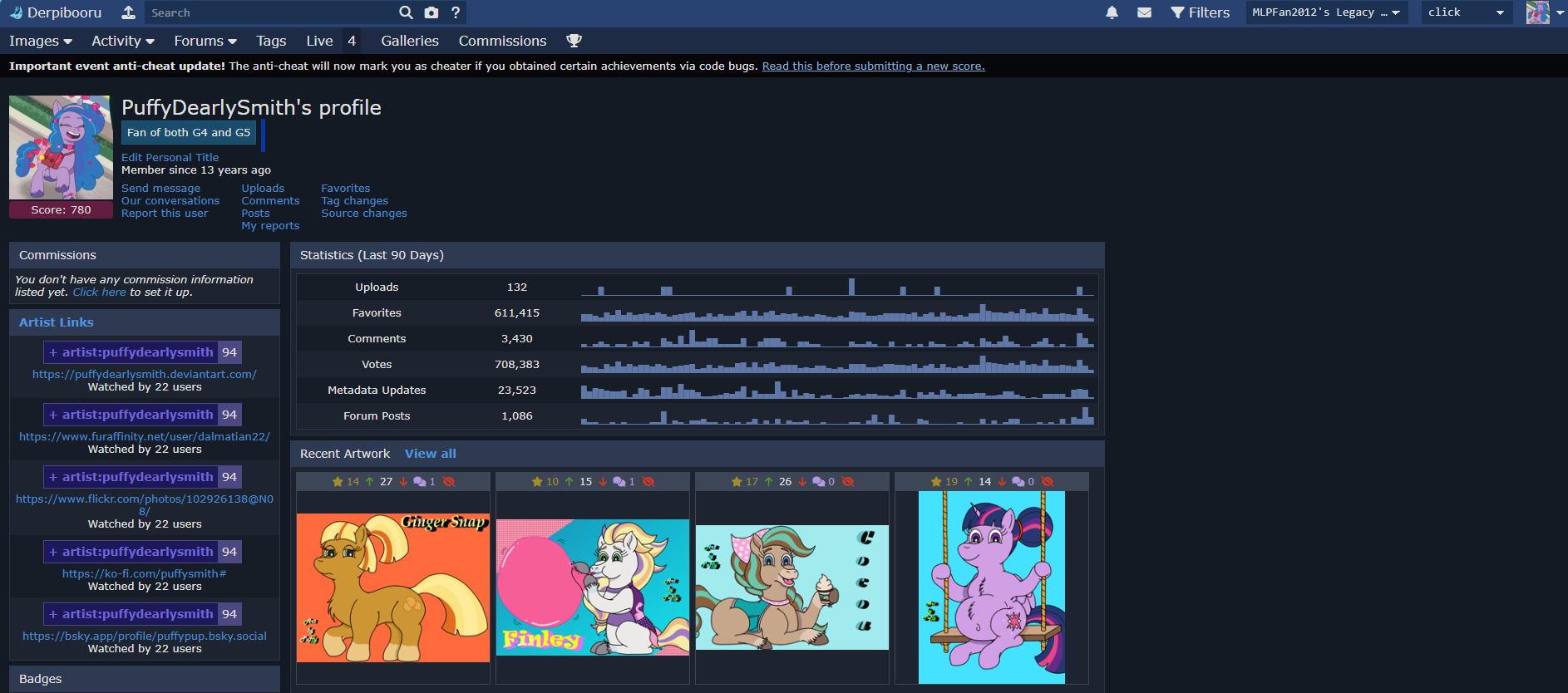
Task: Favorite the Twilight swing artwork
Action: (936, 482)
